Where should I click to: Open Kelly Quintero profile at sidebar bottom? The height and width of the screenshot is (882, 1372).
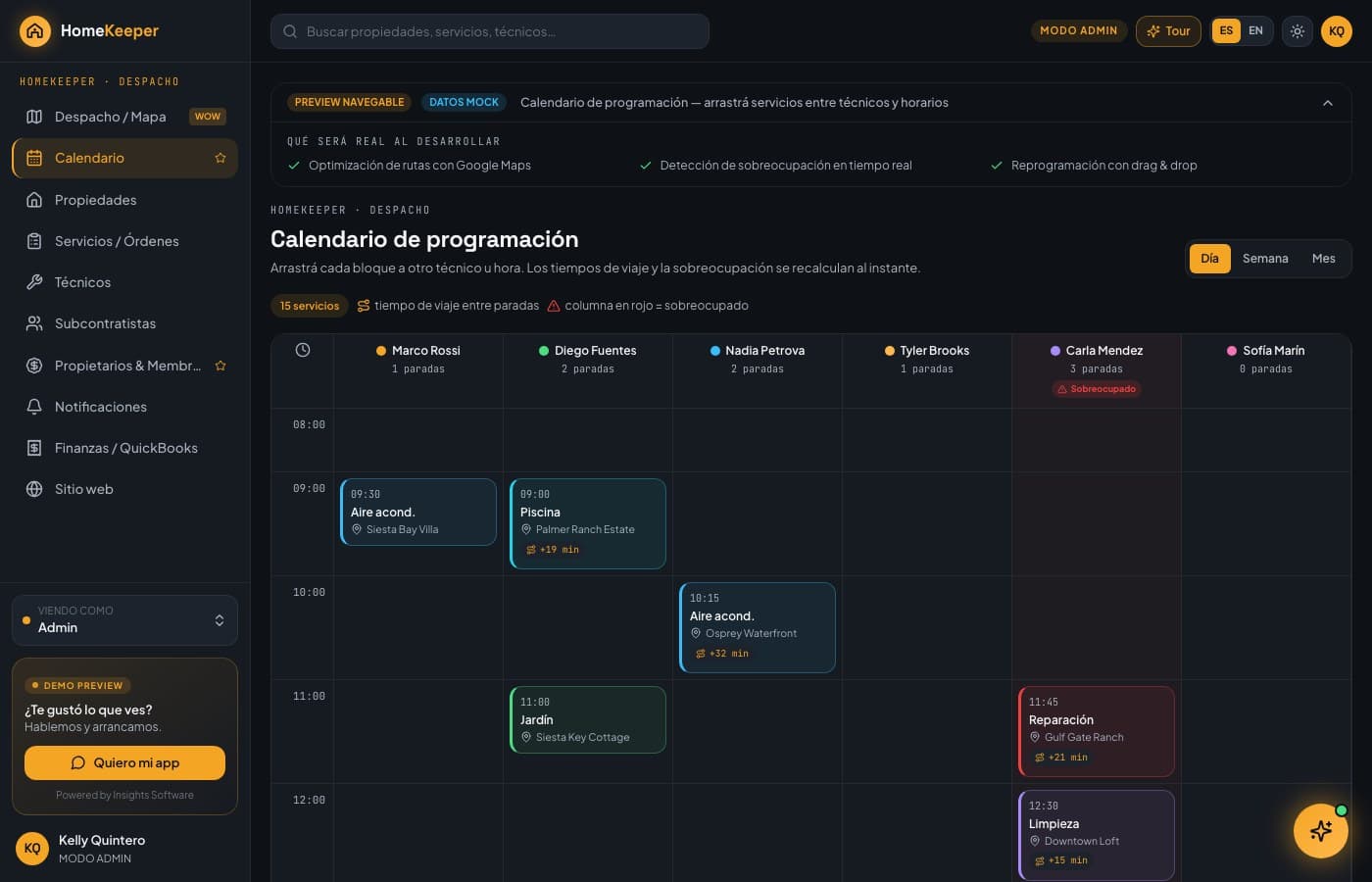tap(124, 849)
